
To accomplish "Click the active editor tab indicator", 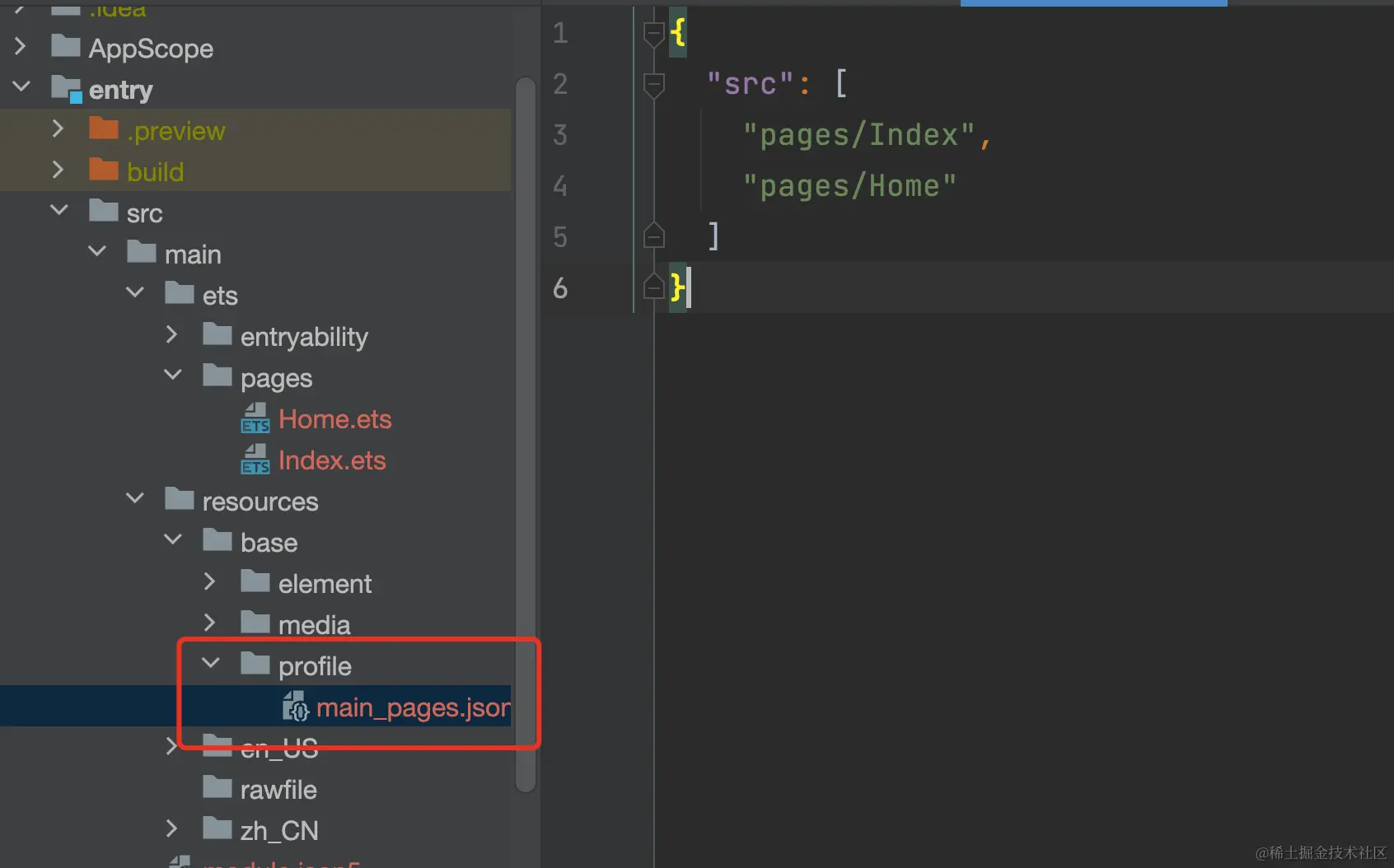I will (1093, 3).
